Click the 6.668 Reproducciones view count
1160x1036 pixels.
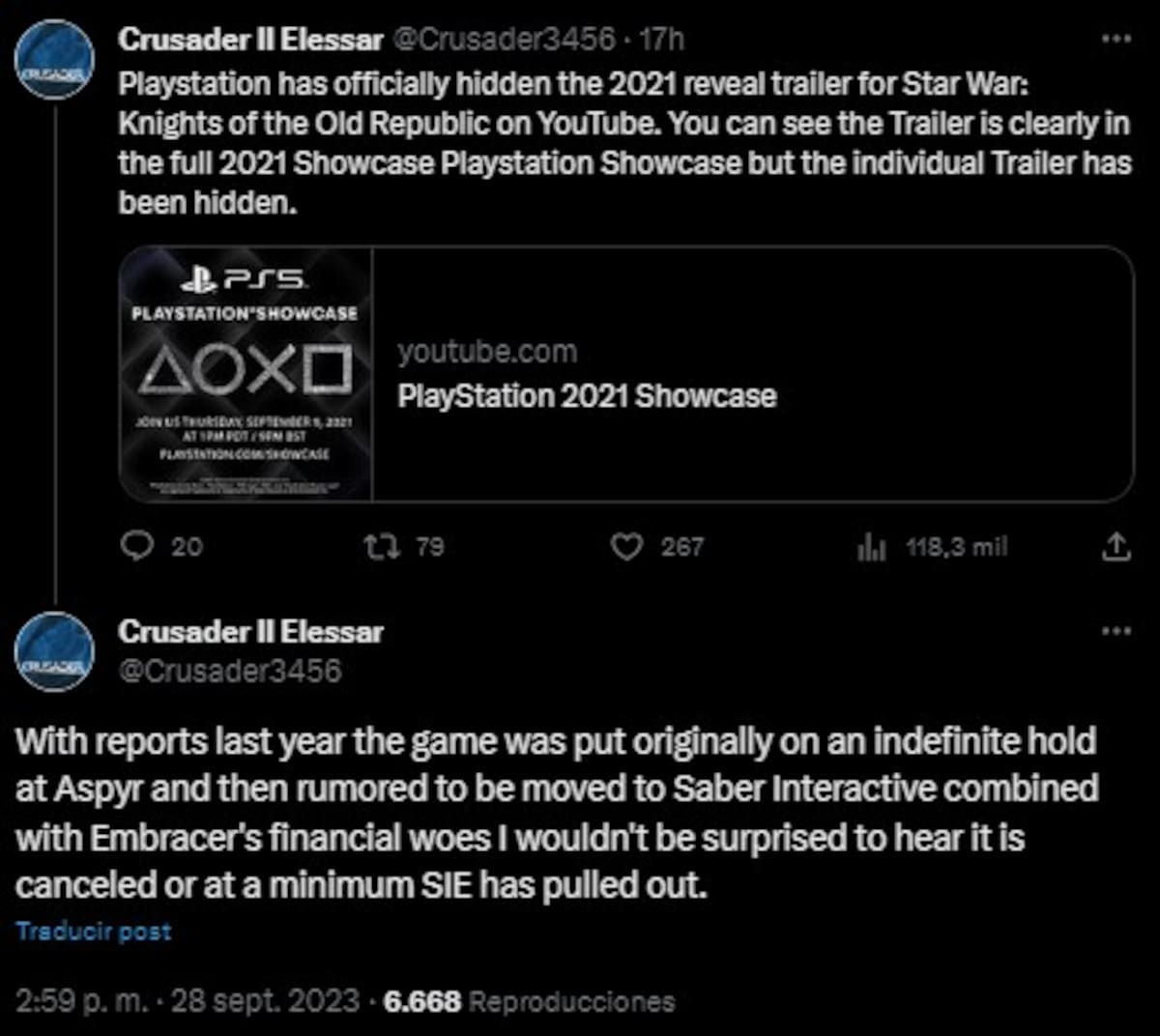point(530,1000)
